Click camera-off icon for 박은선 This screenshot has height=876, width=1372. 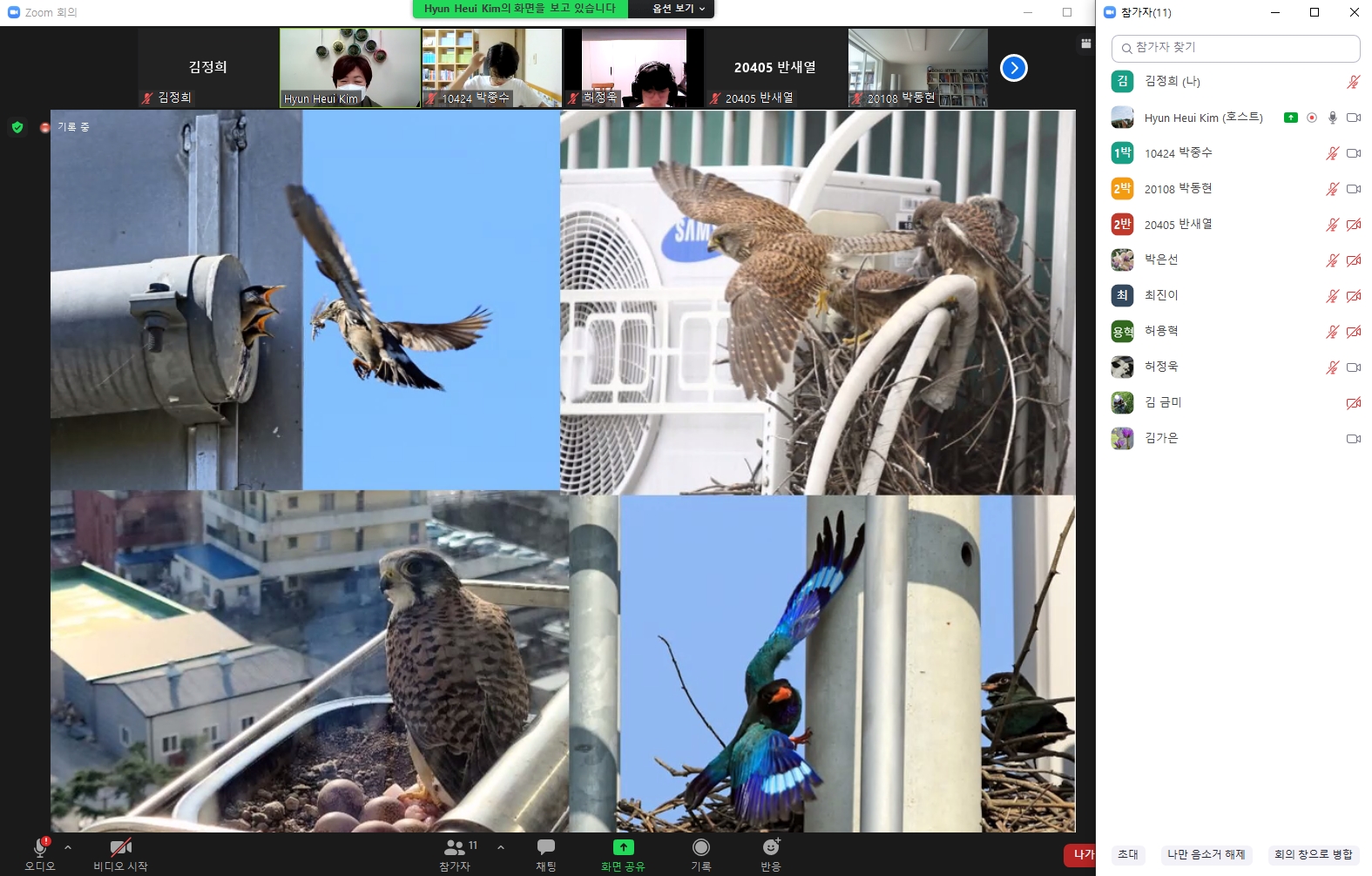1354,260
